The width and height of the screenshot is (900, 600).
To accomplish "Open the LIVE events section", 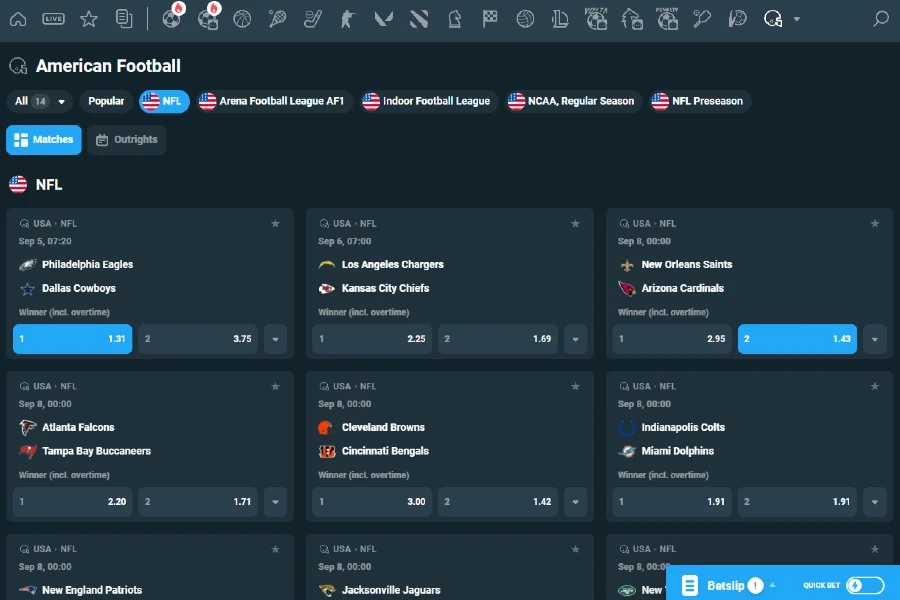I will 54,19.
